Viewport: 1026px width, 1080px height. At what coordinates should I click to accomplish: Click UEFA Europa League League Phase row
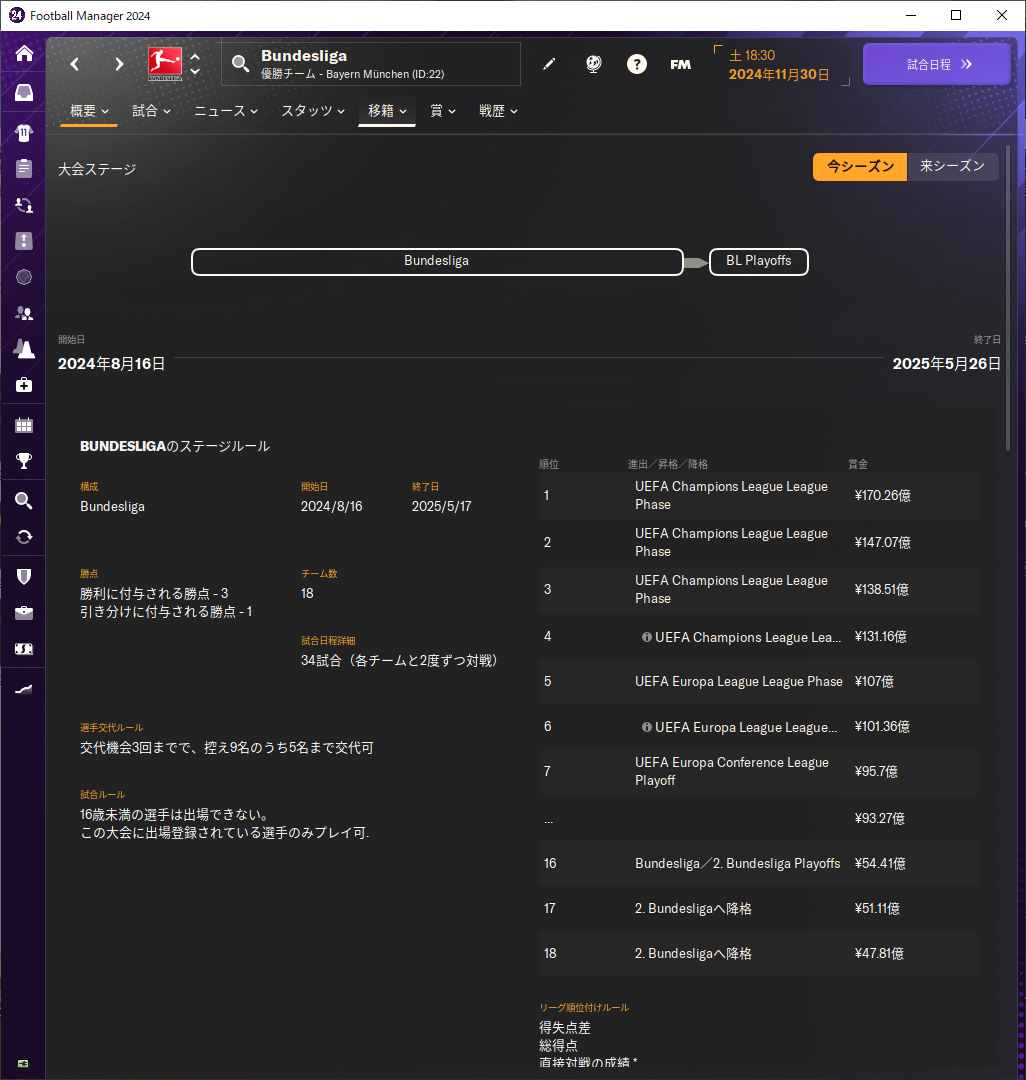(x=758, y=681)
